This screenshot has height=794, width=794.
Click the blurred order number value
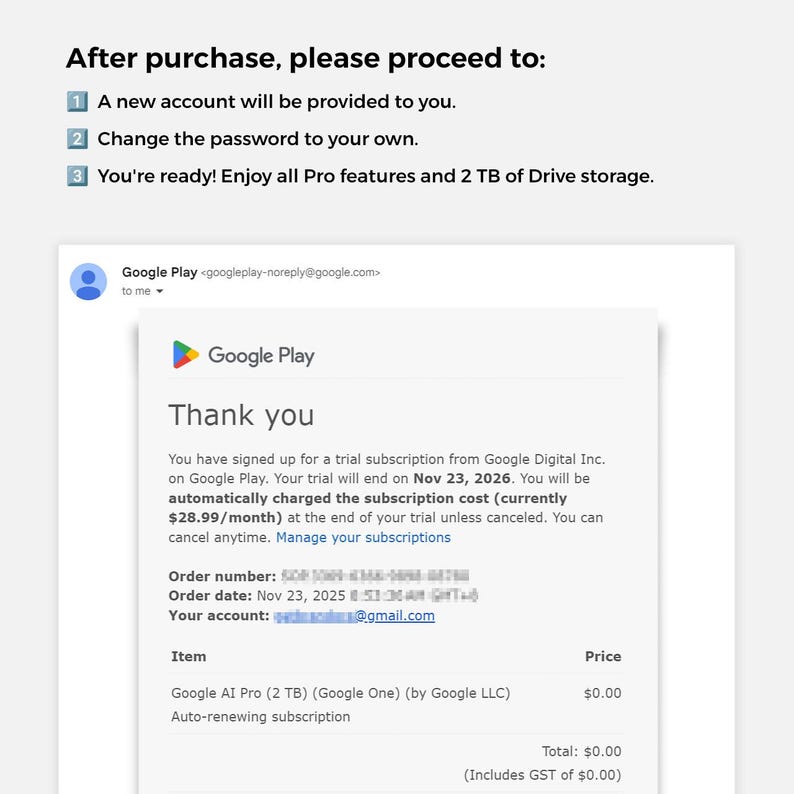point(374,576)
